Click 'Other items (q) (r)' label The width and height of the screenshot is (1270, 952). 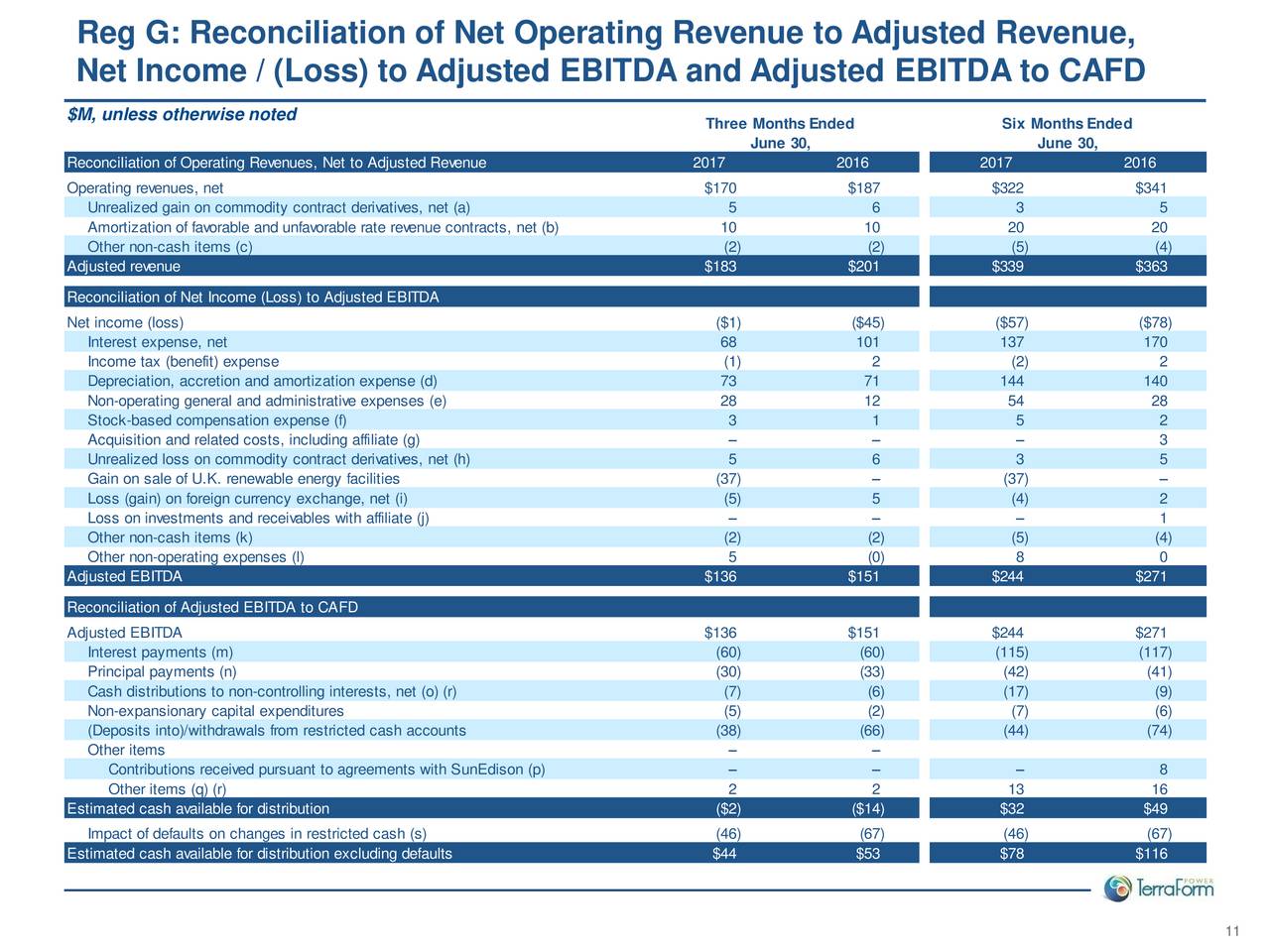click(167, 789)
